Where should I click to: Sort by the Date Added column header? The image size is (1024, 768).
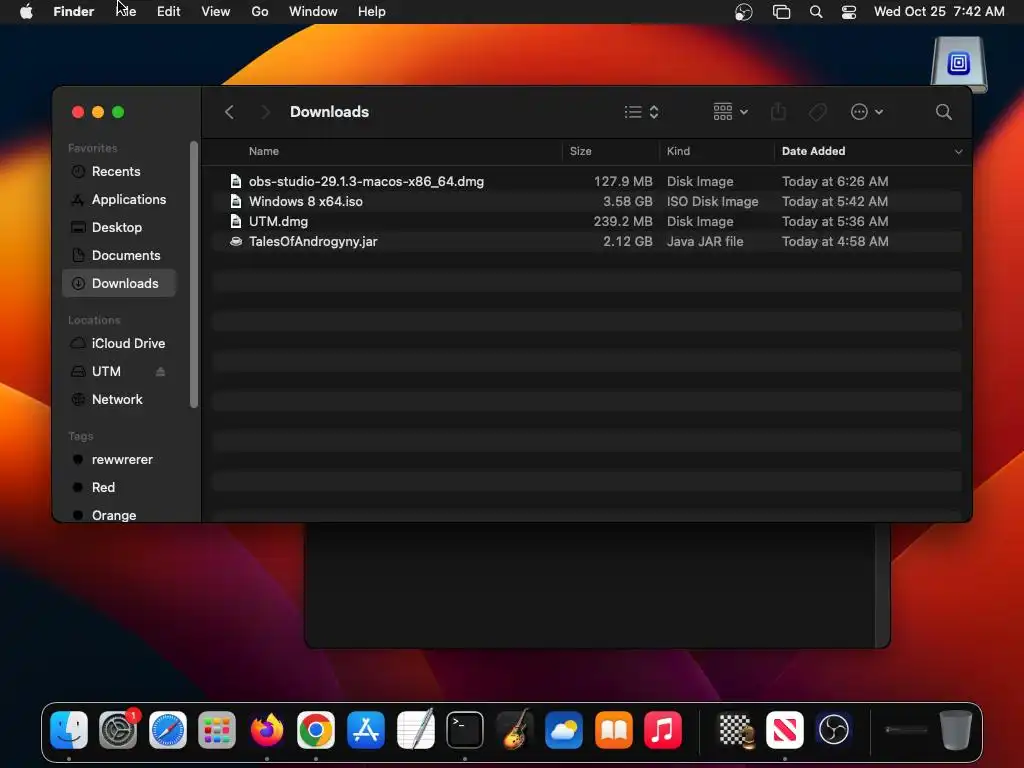click(813, 151)
